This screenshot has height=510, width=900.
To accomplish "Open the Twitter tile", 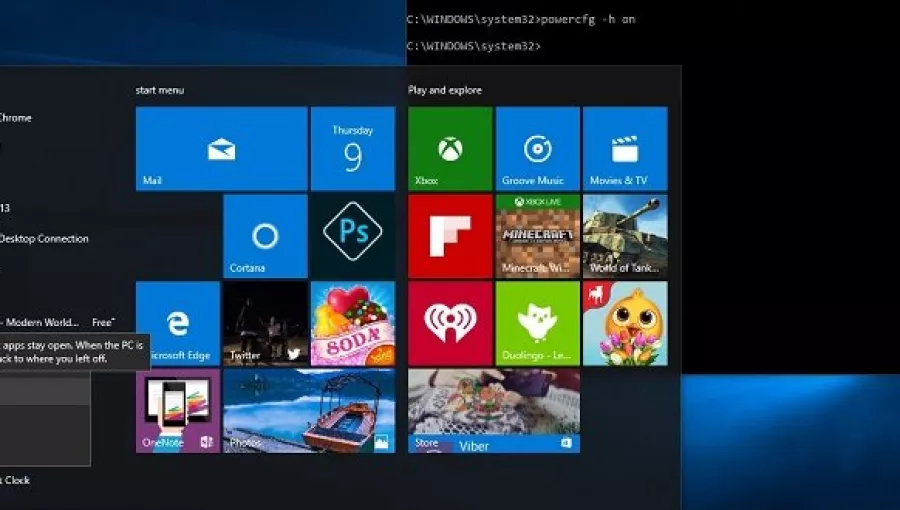I will click(265, 324).
